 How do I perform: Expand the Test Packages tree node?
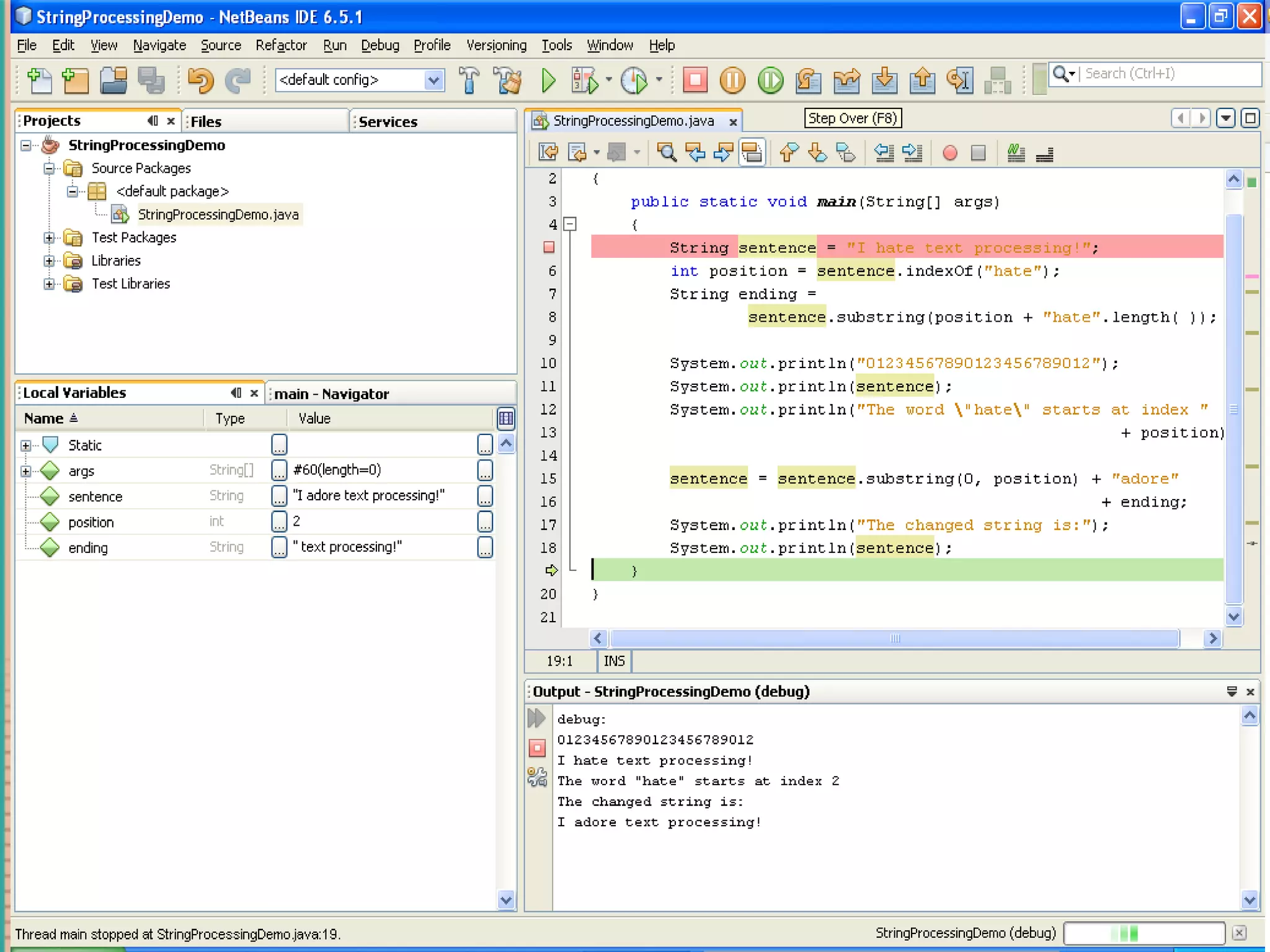[49, 237]
